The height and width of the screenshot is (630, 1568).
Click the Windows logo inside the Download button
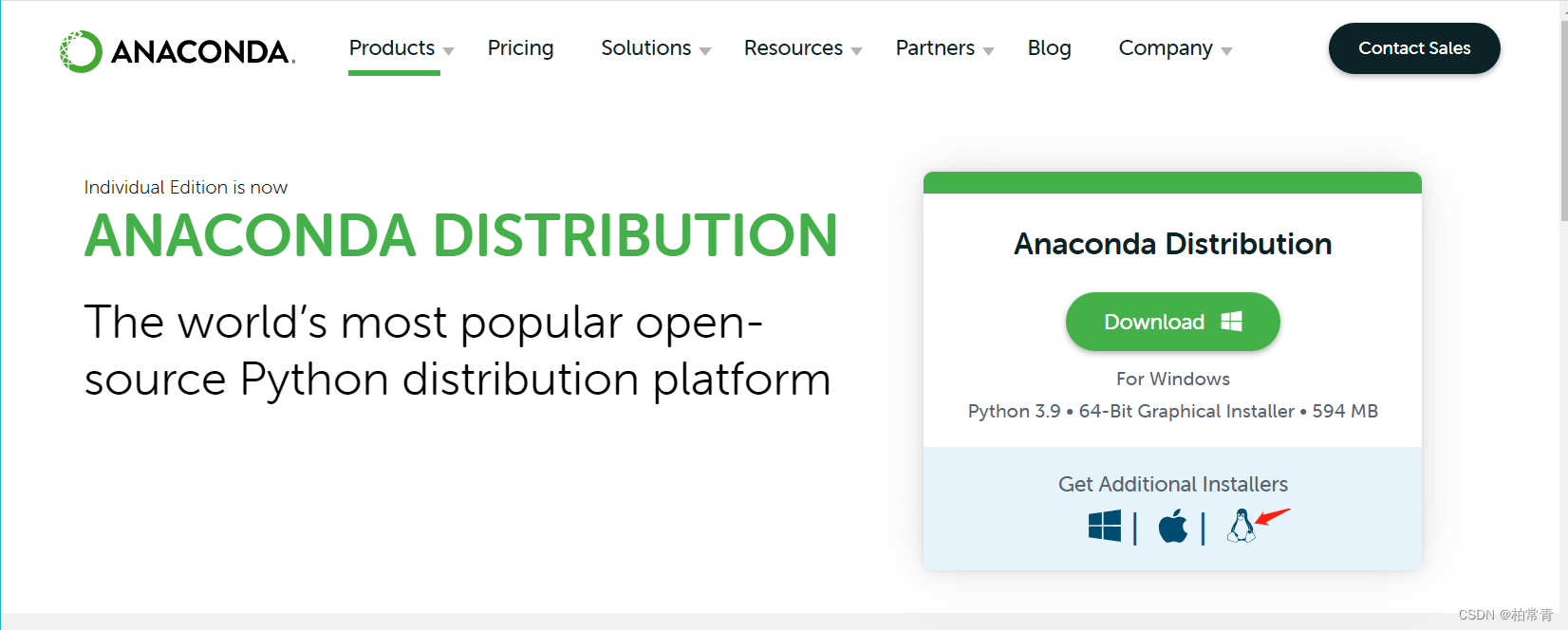pos(1231,322)
